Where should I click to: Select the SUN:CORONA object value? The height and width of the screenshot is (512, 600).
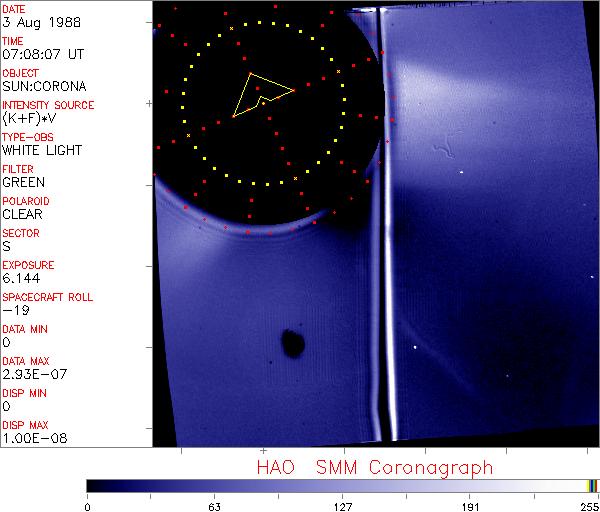[37, 86]
